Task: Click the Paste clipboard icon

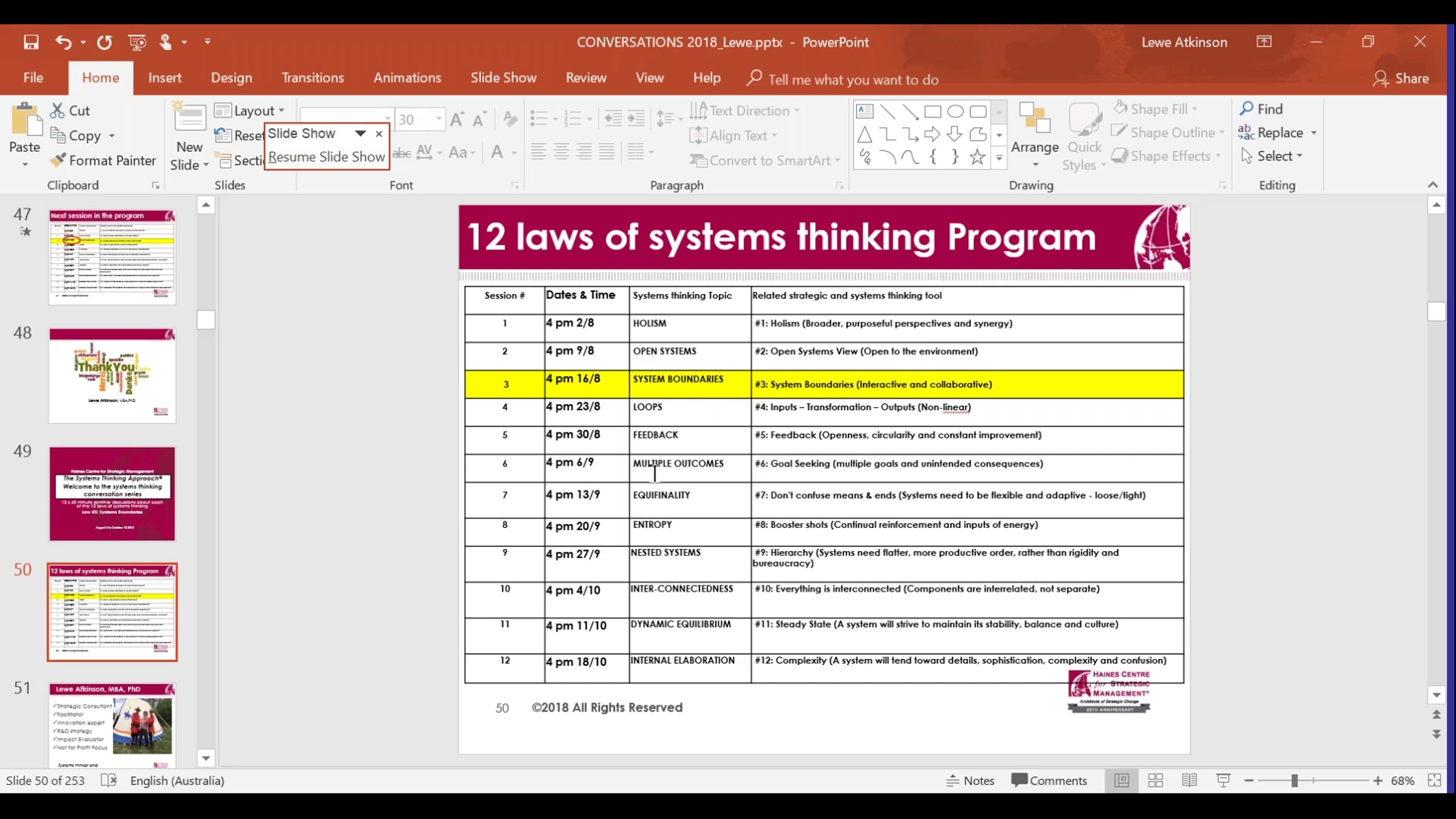Action: (x=25, y=118)
